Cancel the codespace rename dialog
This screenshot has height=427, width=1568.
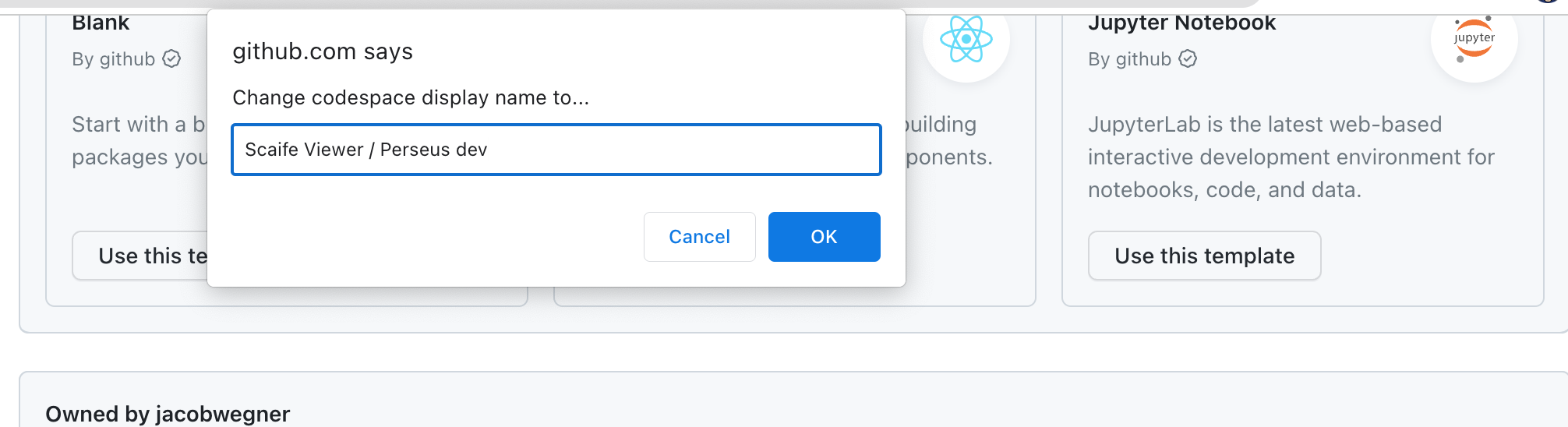(699, 237)
